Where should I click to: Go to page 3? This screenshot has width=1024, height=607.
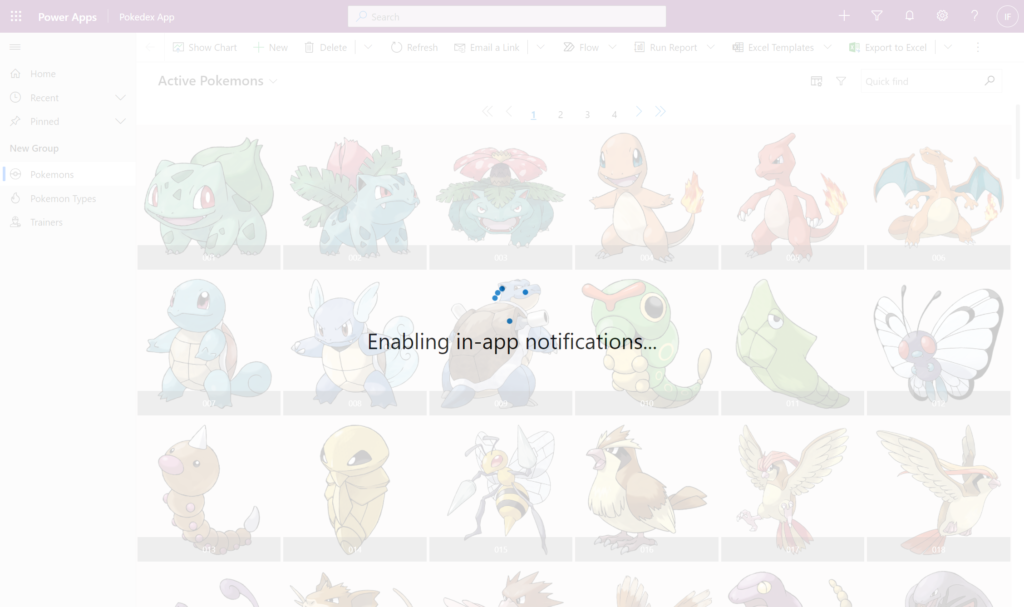(587, 114)
